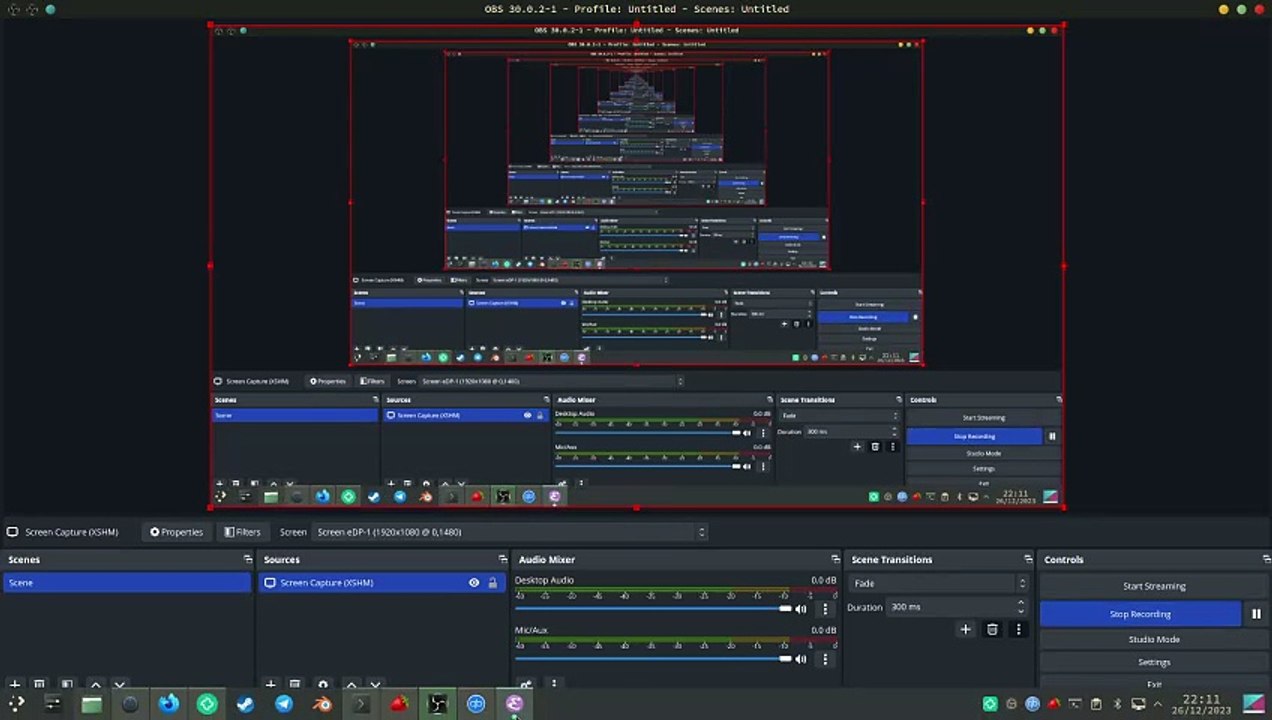1272x720 pixels.
Task: Switch to OBS Studio taskbar icon
Action: (438, 704)
